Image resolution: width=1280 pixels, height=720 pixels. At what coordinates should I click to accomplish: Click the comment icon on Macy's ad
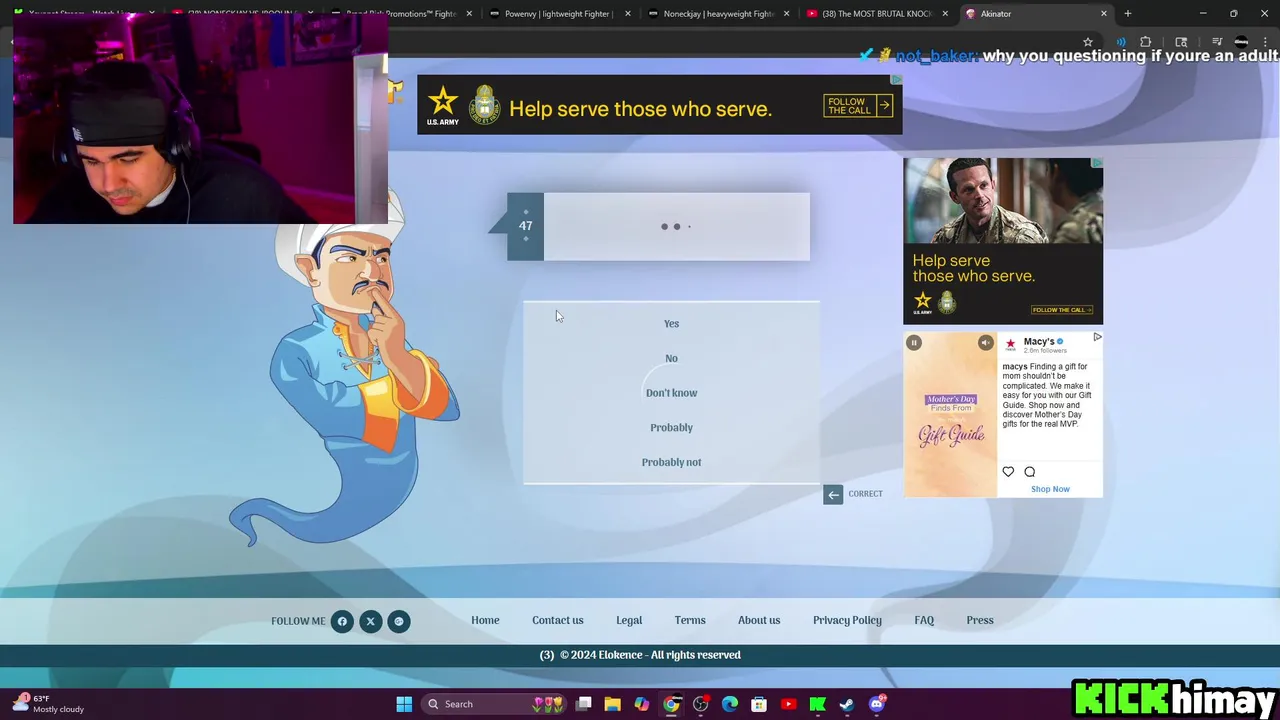pyautogui.click(x=1029, y=472)
